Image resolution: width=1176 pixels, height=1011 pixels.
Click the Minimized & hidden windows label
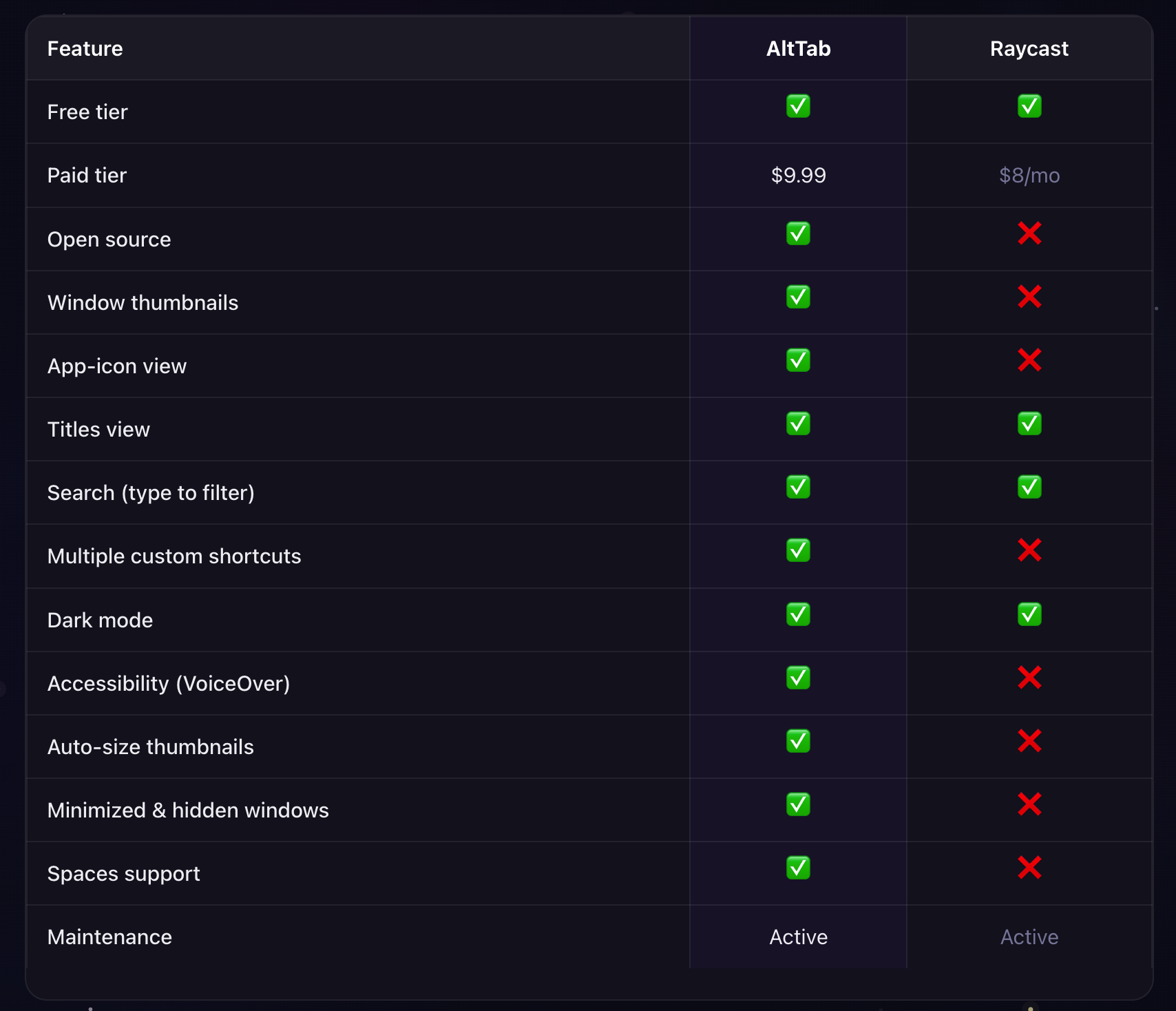(188, 811)
